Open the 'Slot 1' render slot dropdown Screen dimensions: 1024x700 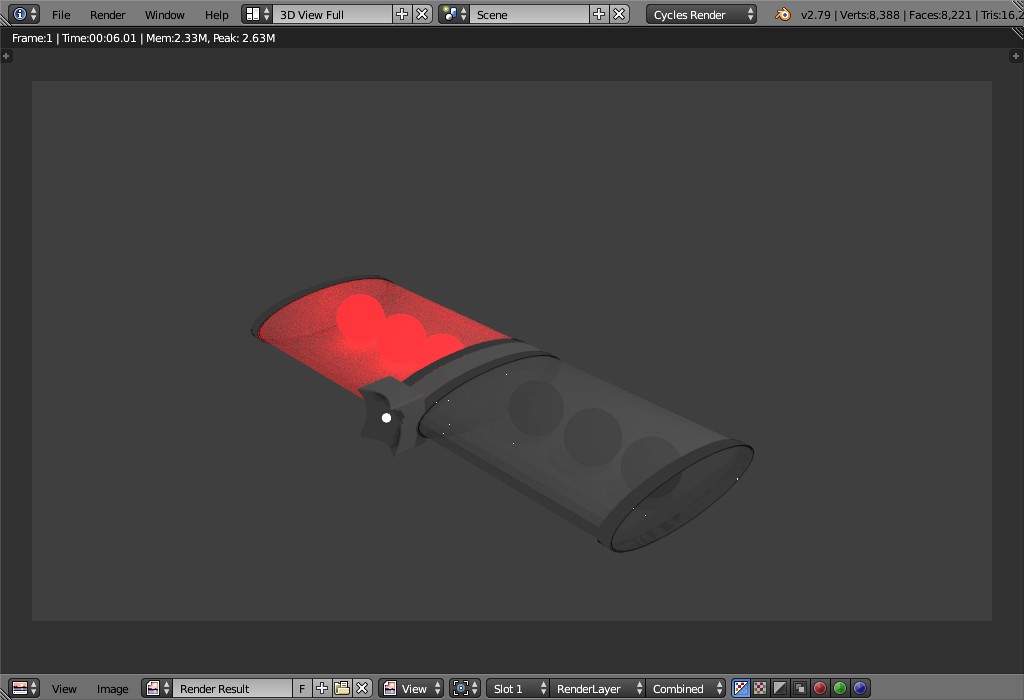pos(517,688)
